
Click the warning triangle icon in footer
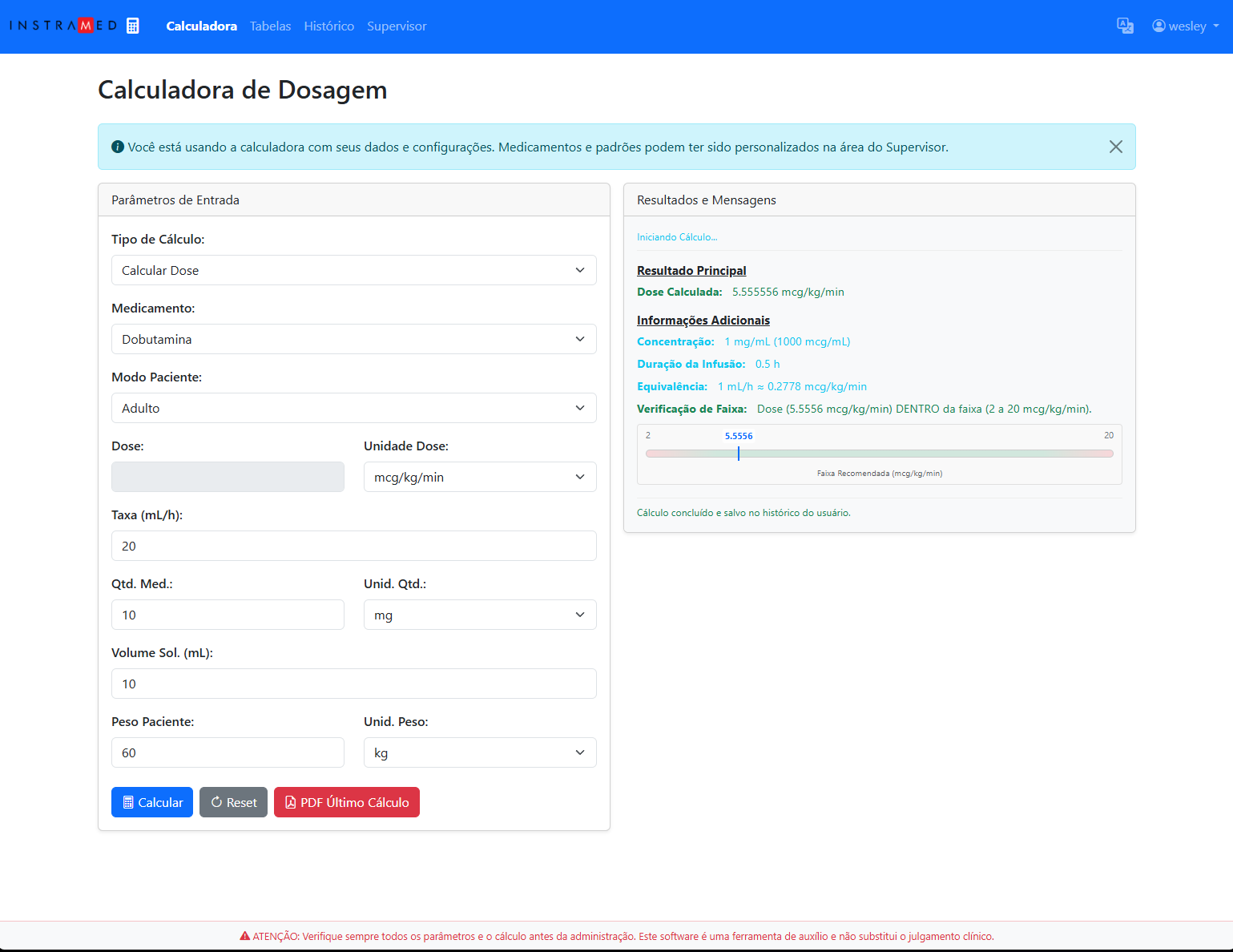coord(245,936)
